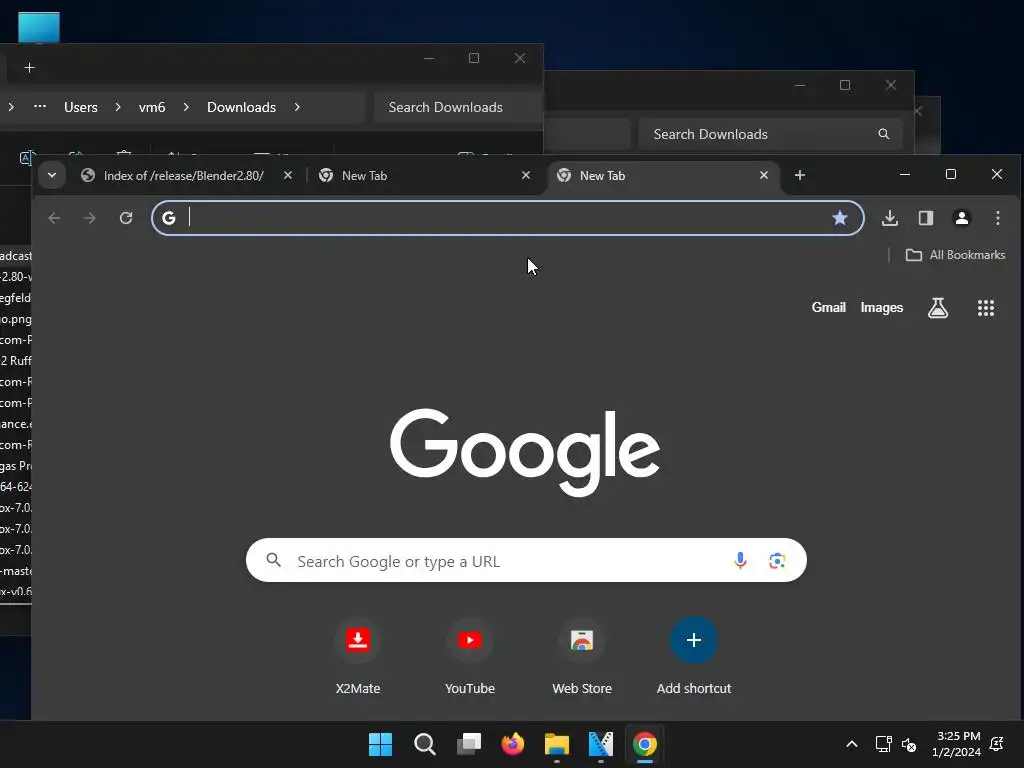Click Add shortcut button
This screenshot has height=768, width=1024.
694,656
